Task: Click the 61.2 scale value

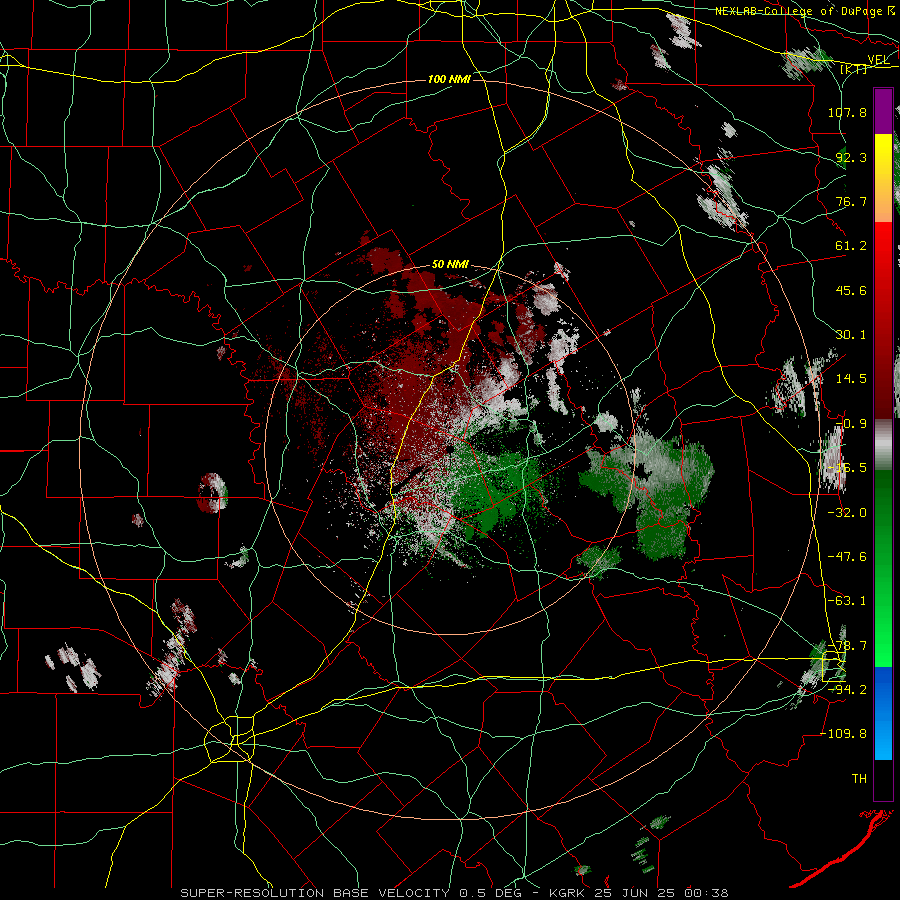Action: pos(851,246)
